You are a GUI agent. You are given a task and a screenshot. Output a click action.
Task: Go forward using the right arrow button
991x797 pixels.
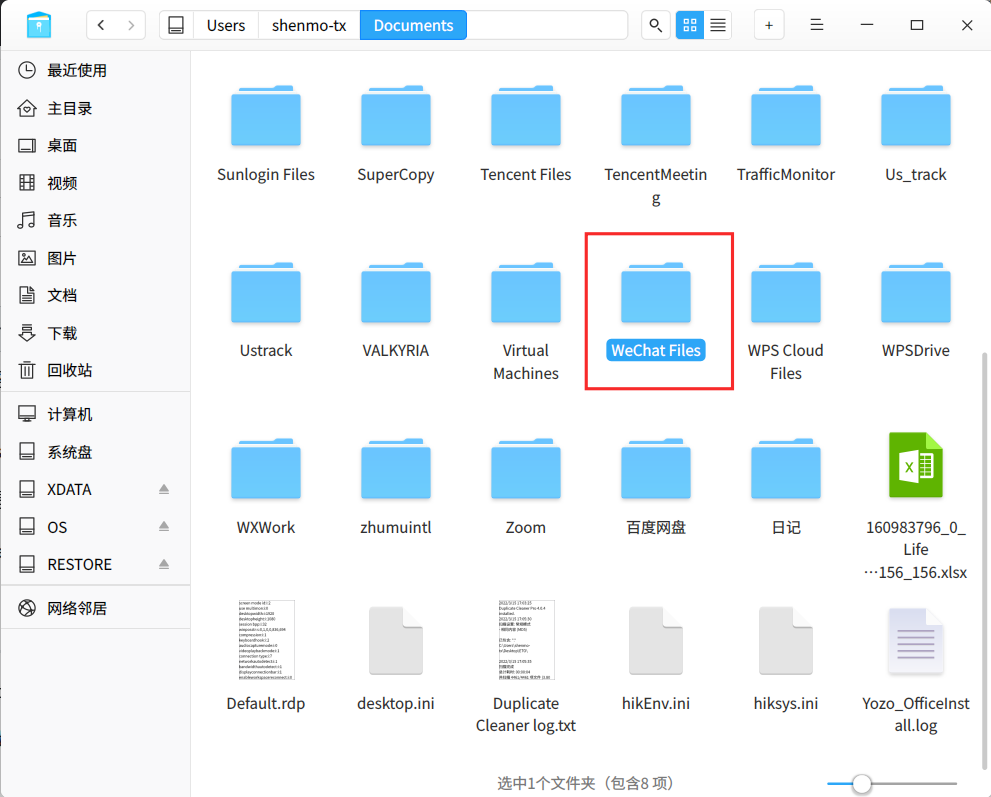click(131, 25)
